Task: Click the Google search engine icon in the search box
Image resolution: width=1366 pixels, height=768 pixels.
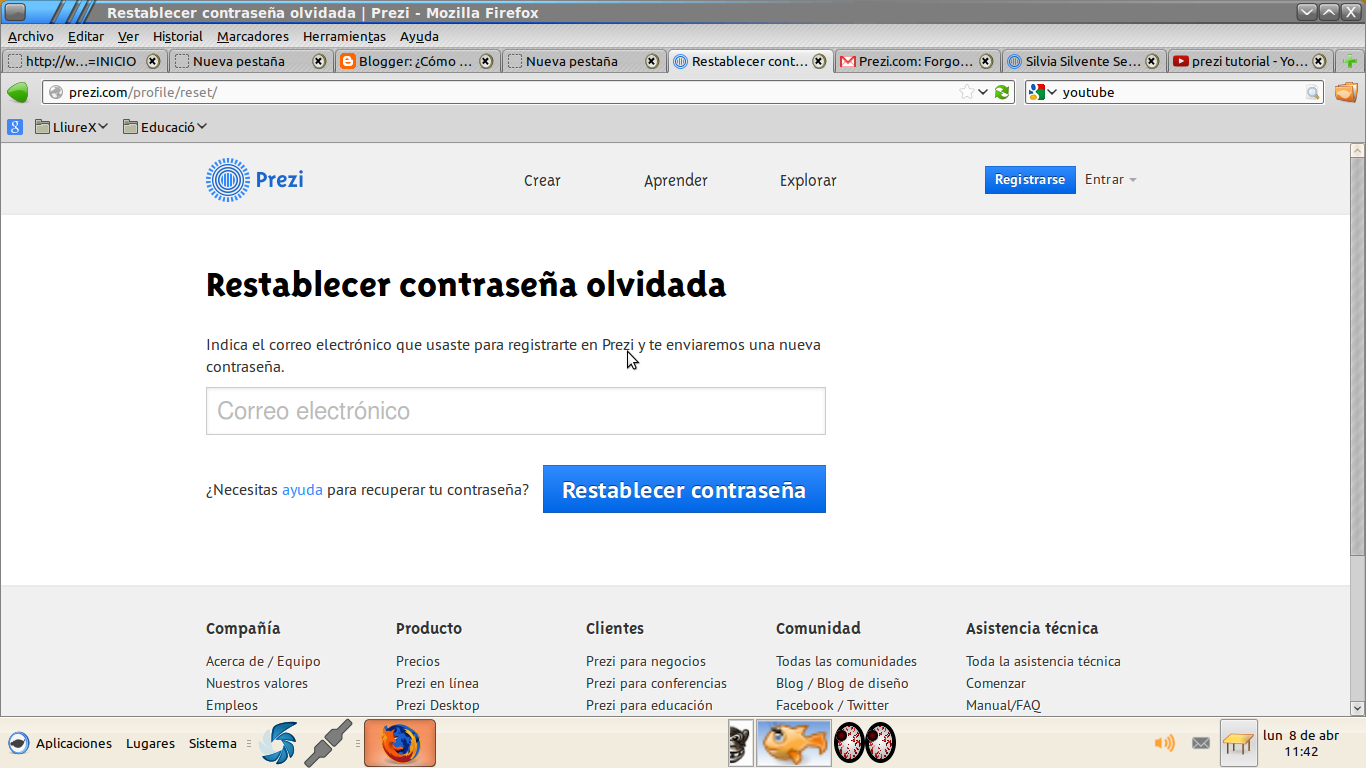Action: pos(1037,92)
